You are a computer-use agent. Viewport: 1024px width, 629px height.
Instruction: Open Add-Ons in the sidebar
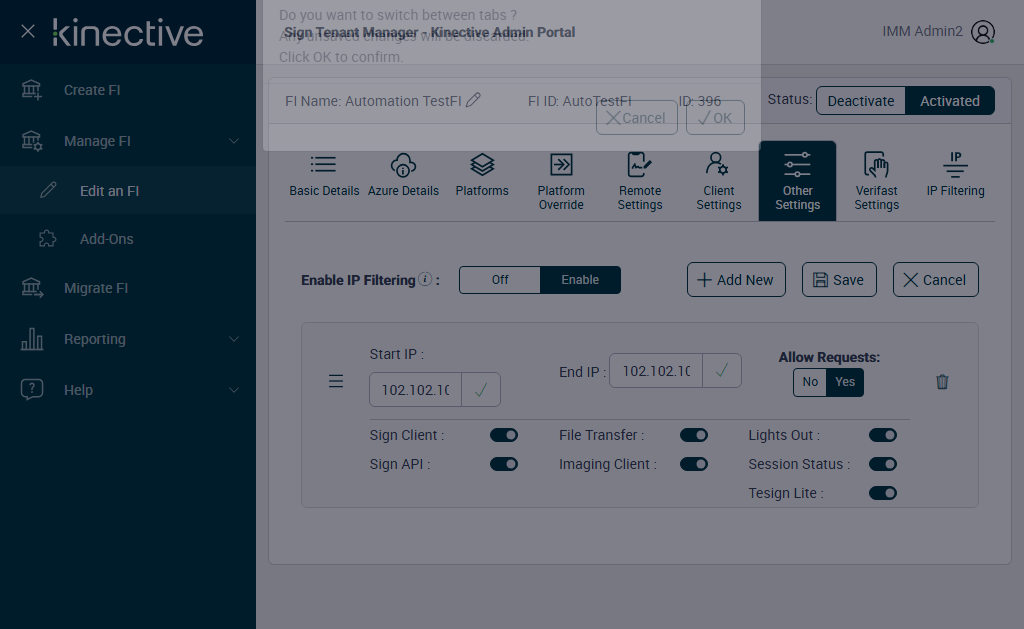pos(128,239)
